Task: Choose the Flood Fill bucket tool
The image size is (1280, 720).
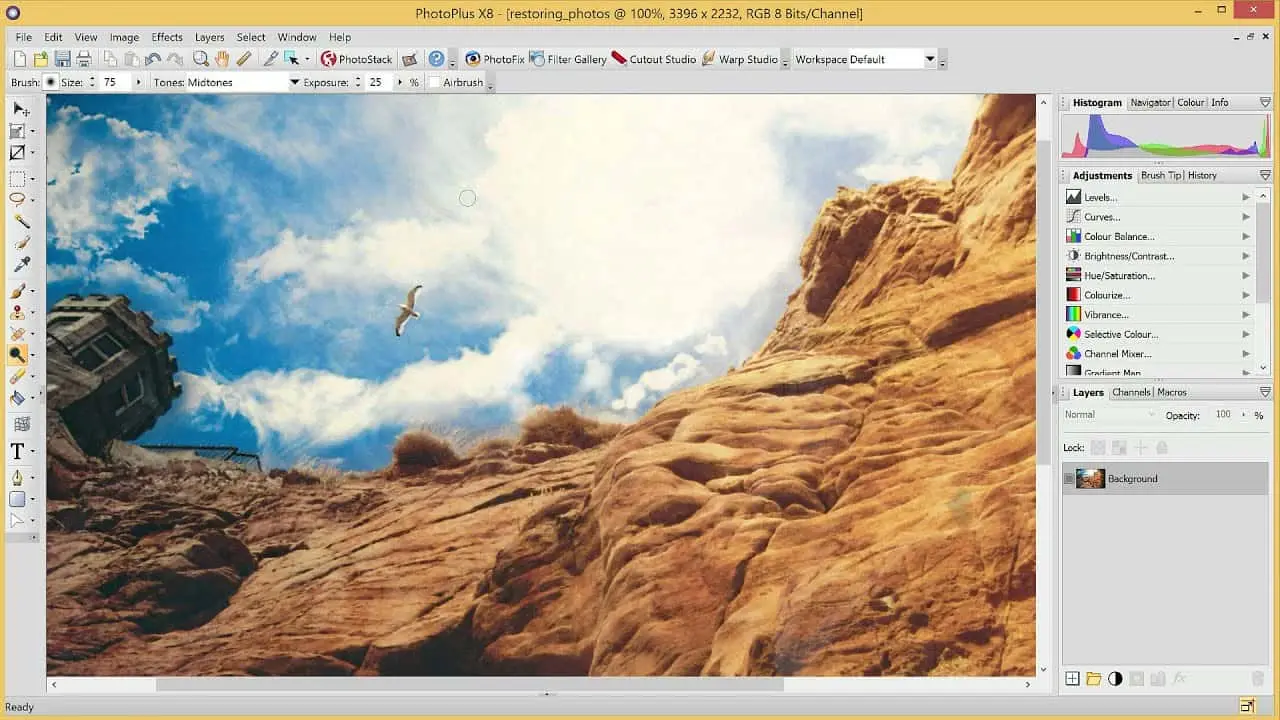Action: [x=18, y=397]
